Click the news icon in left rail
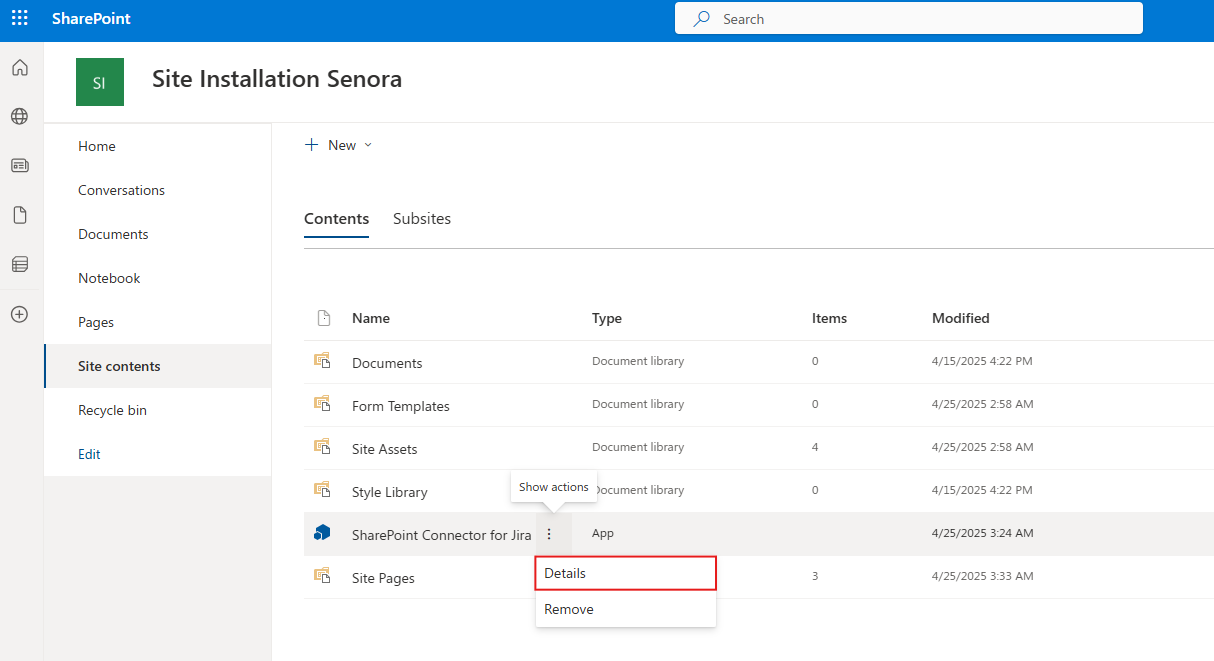1214x661 pixels. coord(20,166)
